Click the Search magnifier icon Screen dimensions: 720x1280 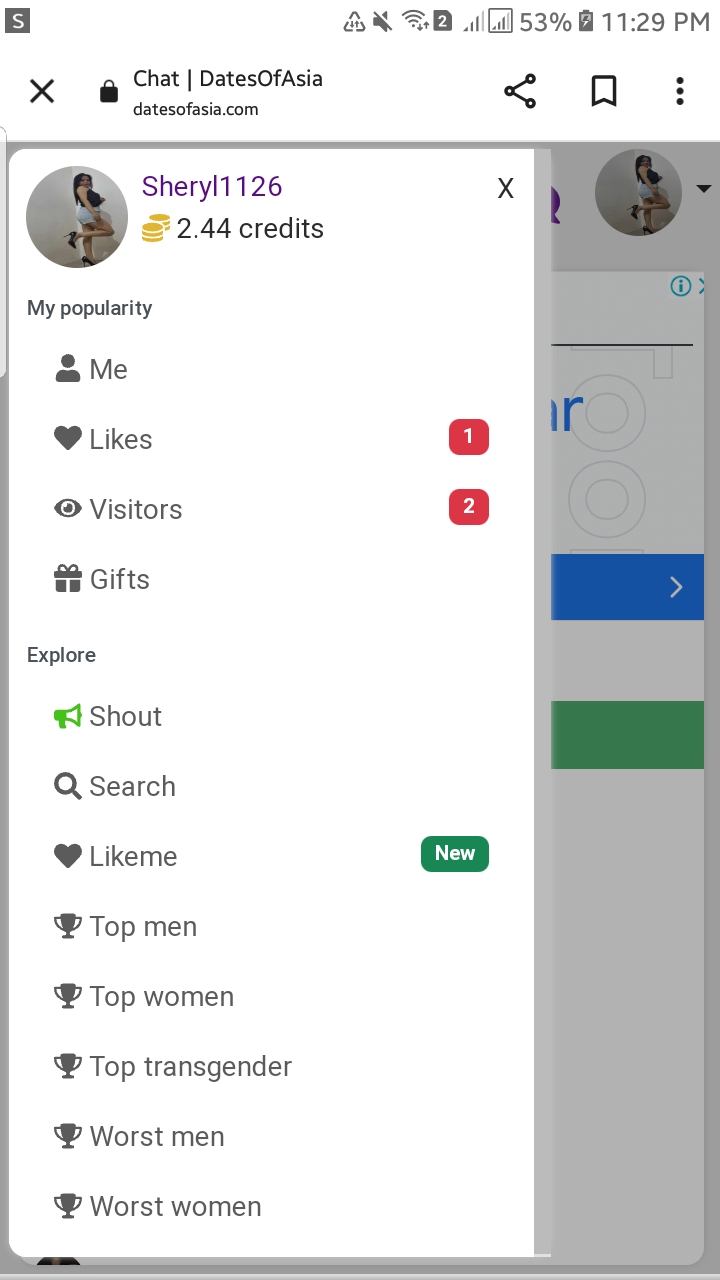[67, 786]
